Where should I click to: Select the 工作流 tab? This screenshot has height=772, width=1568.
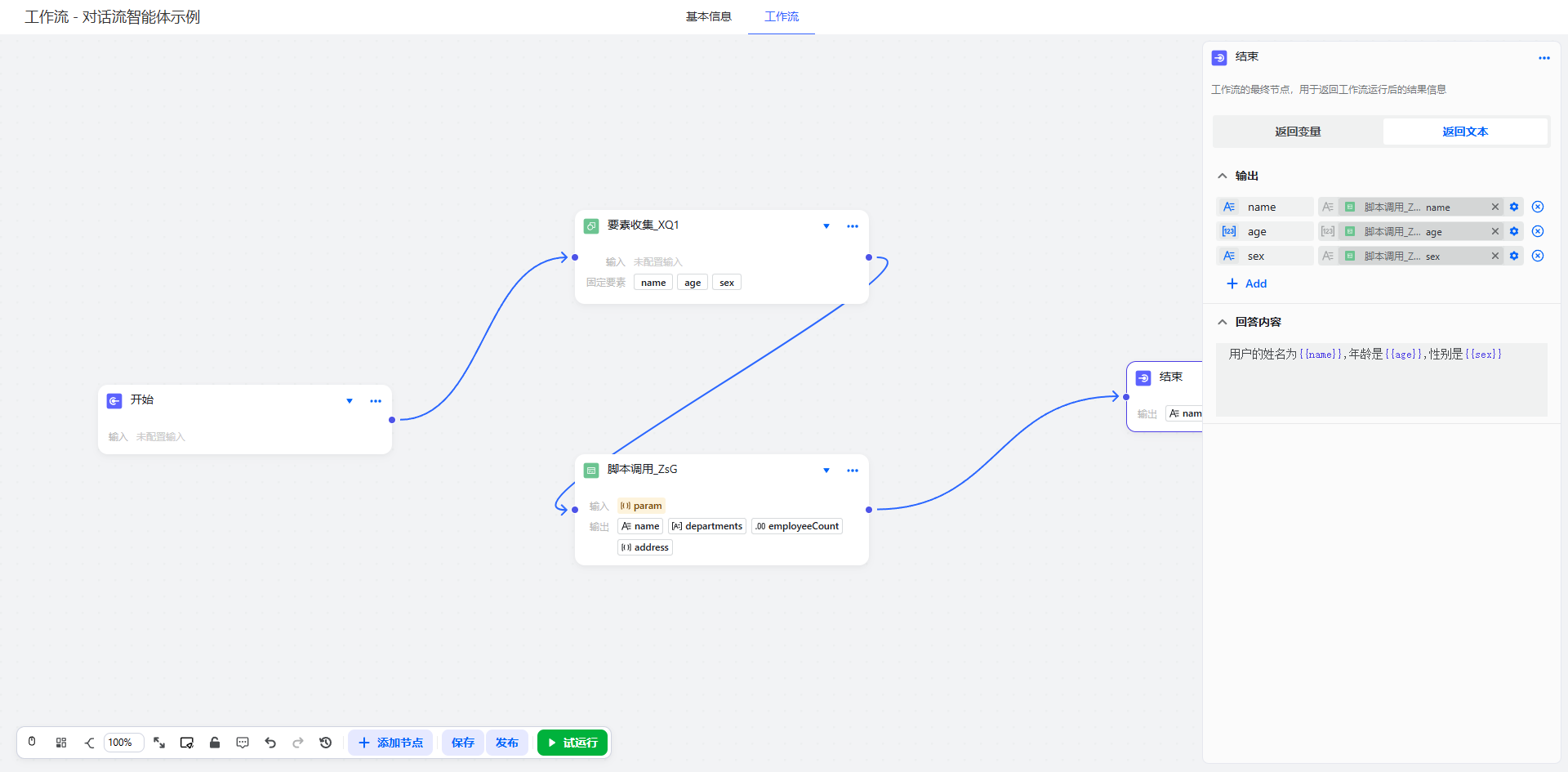[782, 16]
